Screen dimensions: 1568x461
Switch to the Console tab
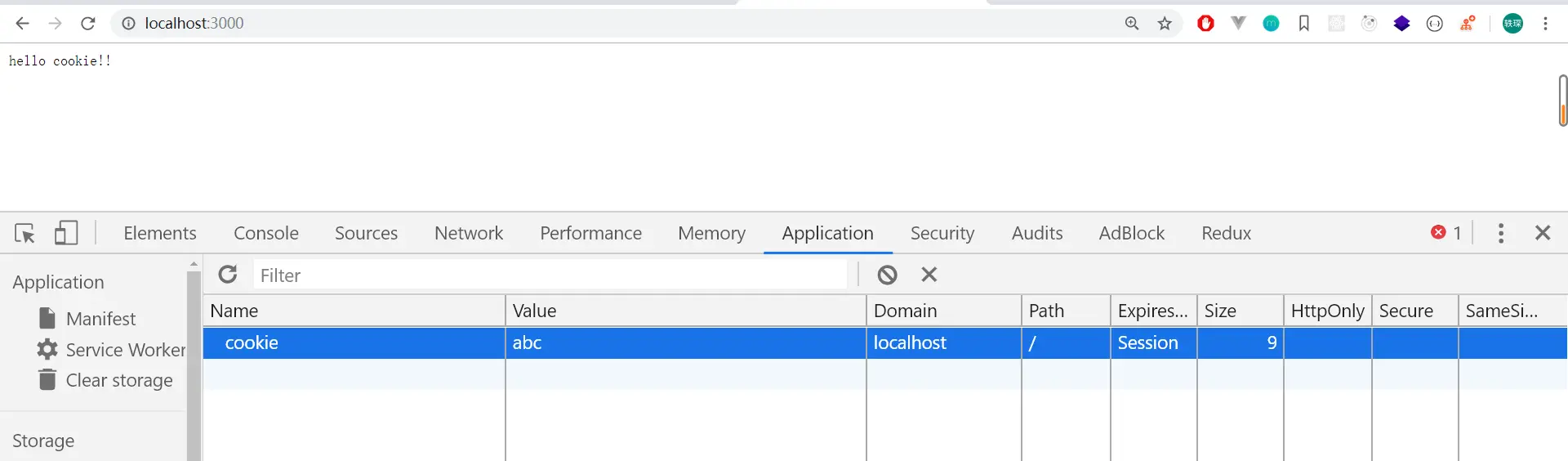click(266, 234)
